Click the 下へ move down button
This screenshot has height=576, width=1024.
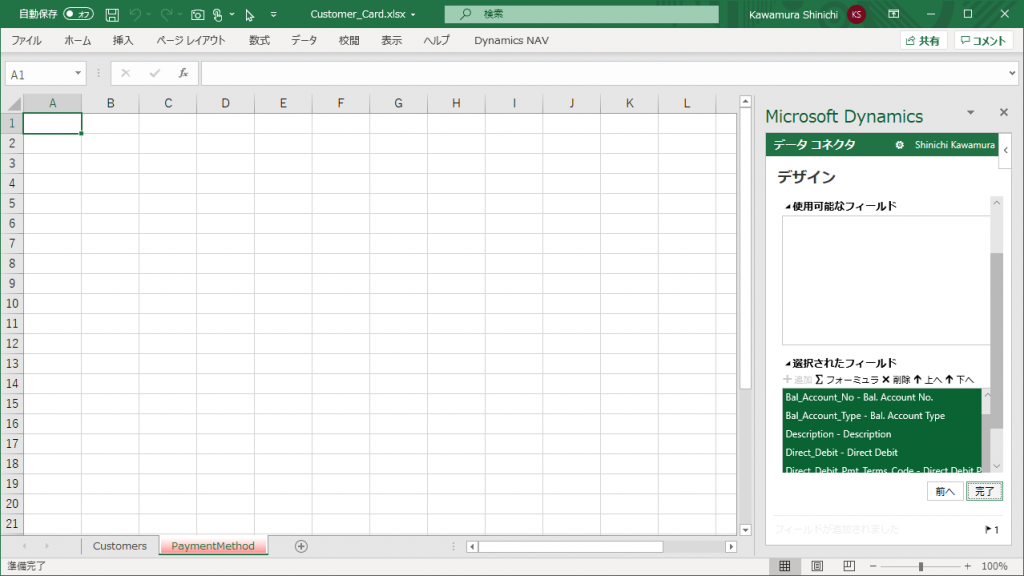coord(959,380)
